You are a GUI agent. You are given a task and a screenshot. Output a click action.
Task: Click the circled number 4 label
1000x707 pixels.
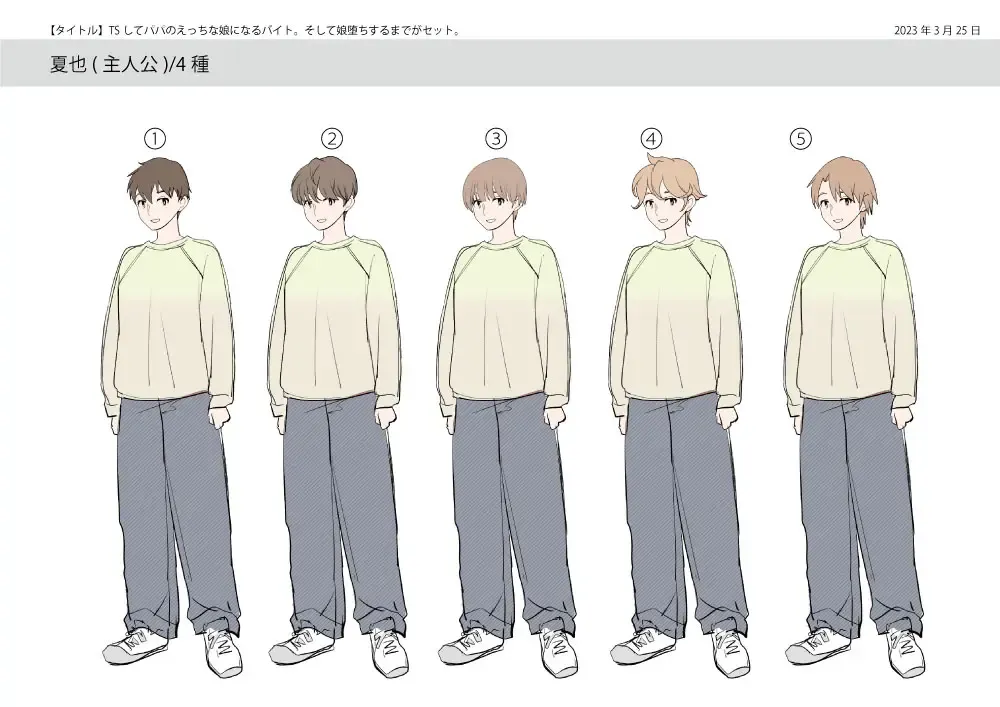pos(652,138)
